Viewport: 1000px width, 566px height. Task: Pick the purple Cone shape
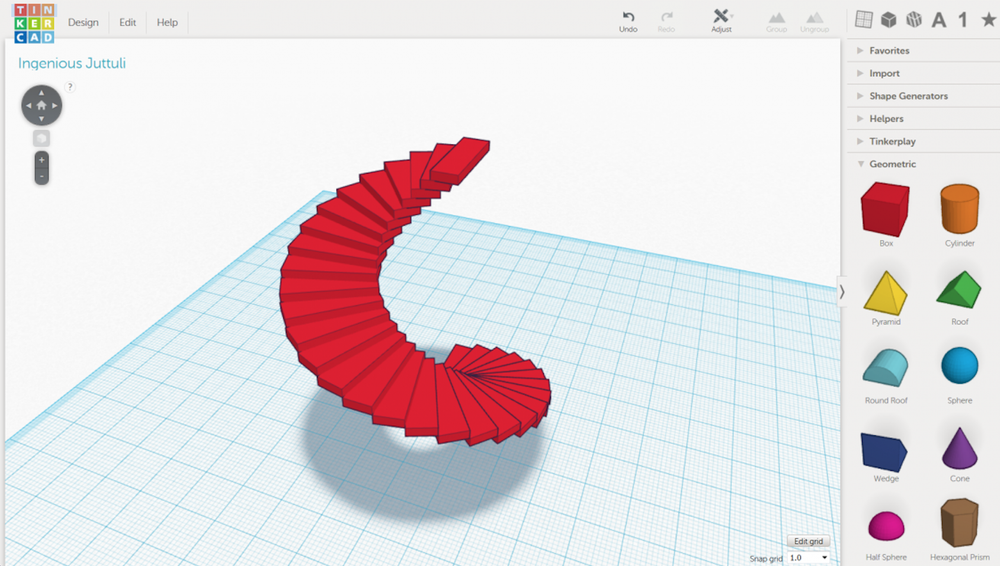coord(959,448)
